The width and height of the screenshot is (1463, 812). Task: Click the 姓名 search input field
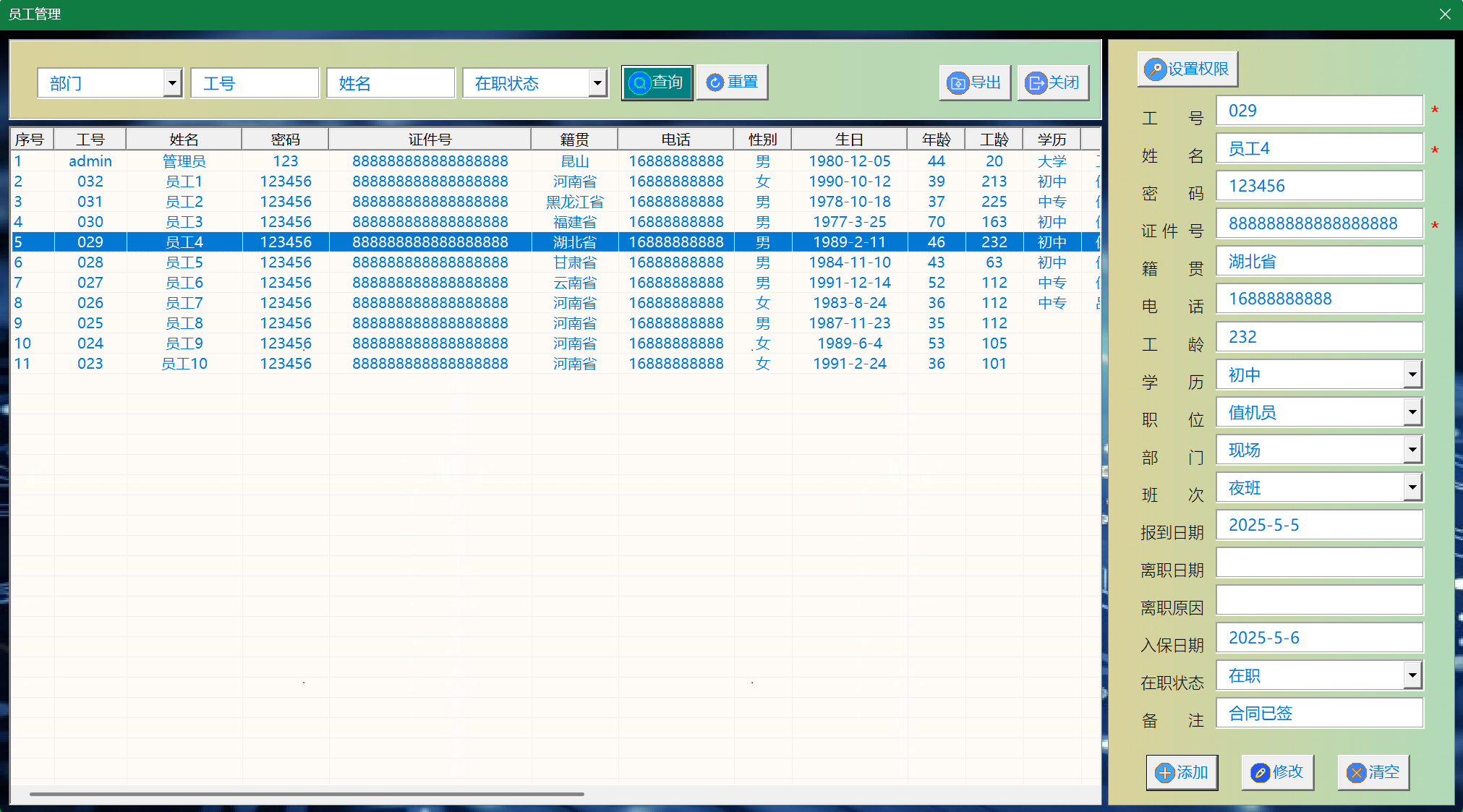(391, 83)
